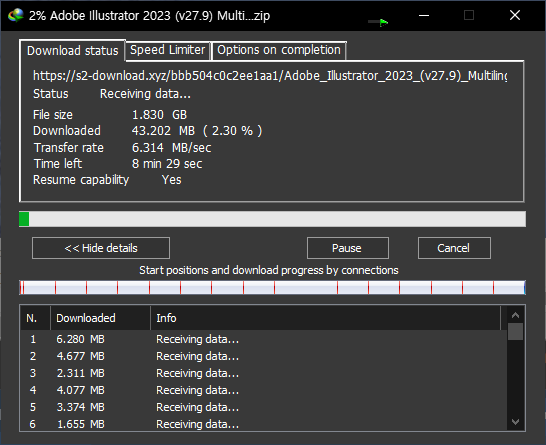Click the Info column header
The height and width of the screenshot is (445, 546).
point(325,318)
